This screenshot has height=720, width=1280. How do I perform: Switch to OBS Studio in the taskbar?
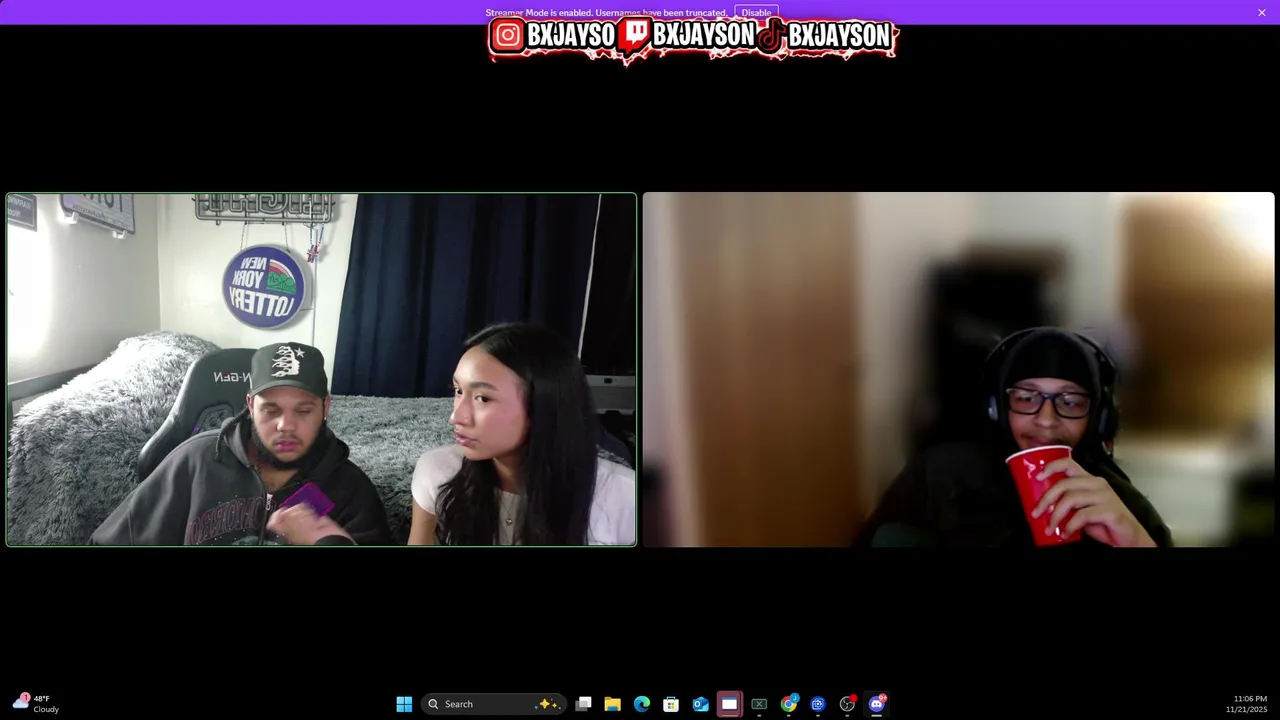pyautogui.click(x=847, y=704)
